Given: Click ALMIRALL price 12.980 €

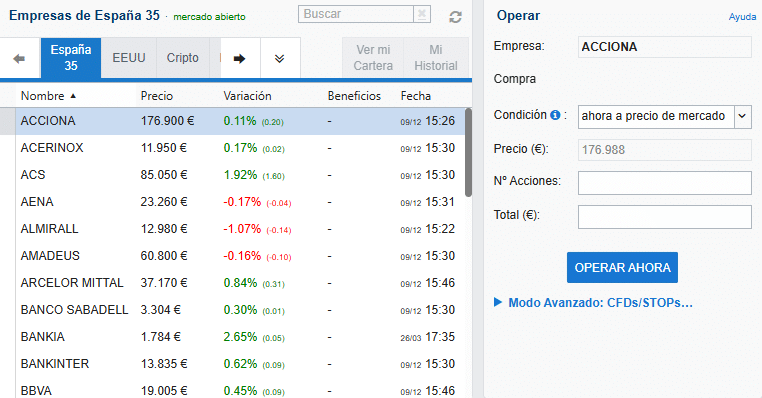Looking at the screenshot, I should pyautogui.click(x=164, y=229).
